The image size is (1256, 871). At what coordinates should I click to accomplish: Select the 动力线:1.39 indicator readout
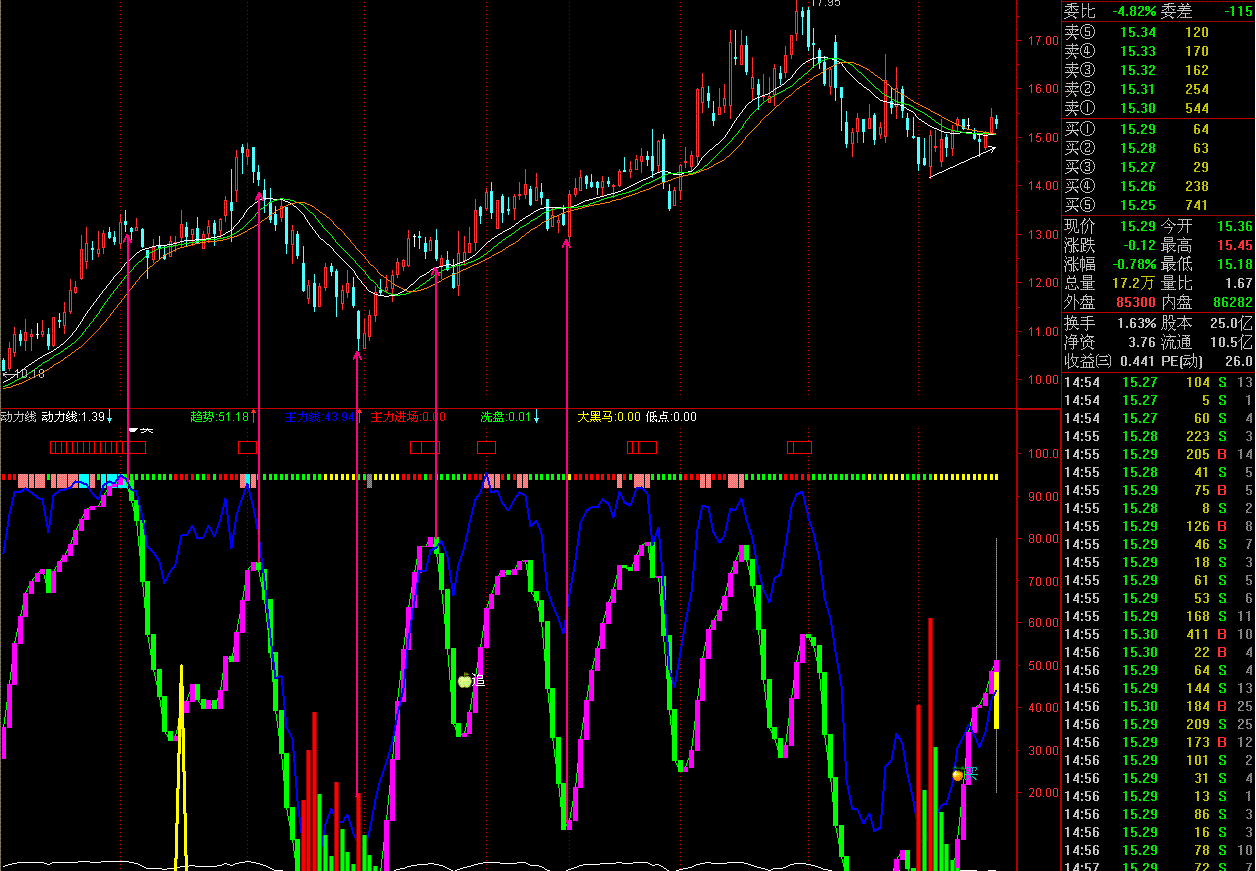point(77,417)
